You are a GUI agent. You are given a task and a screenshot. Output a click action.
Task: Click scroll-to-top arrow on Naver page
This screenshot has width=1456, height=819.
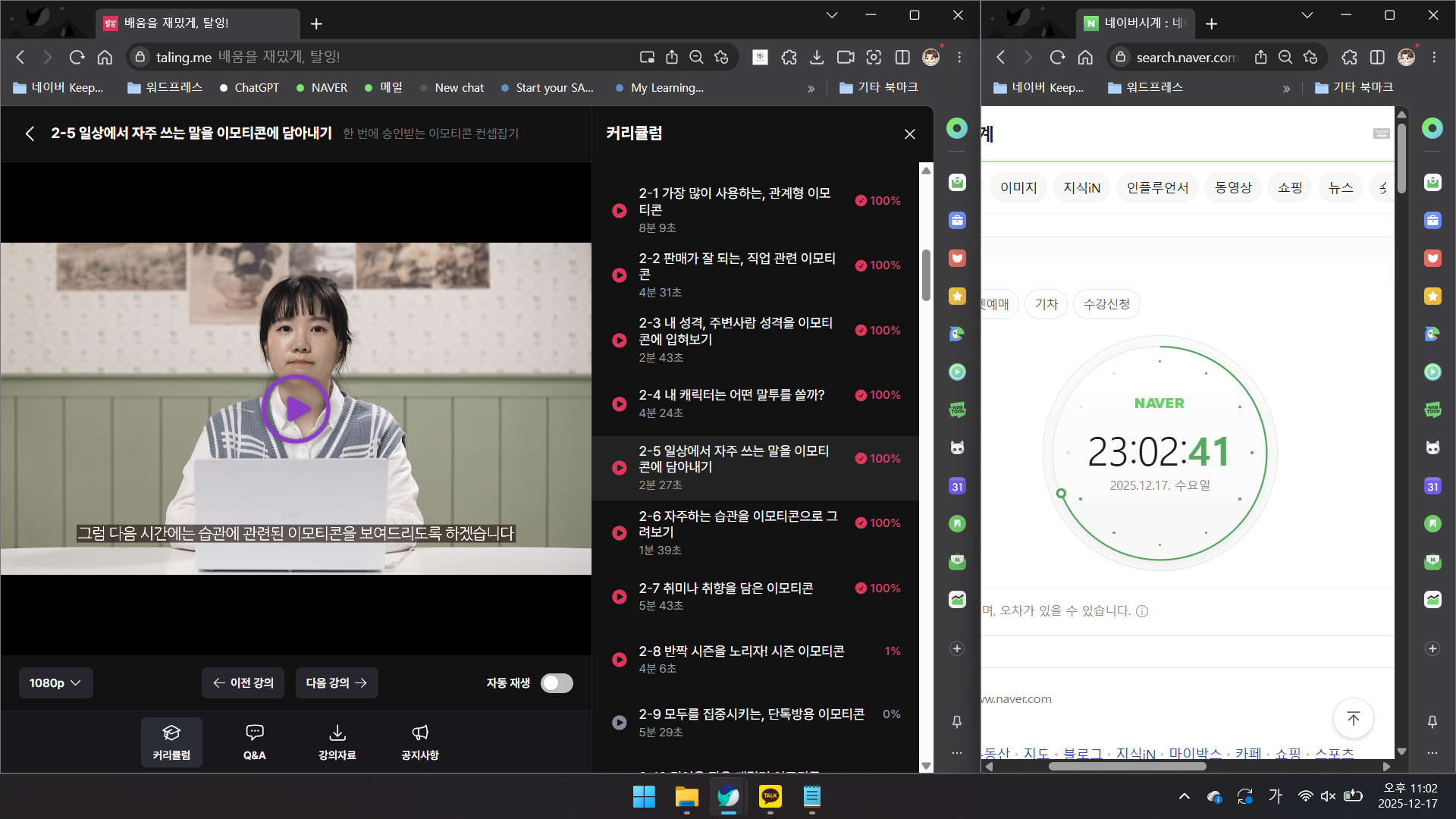tap(1353, 718)
